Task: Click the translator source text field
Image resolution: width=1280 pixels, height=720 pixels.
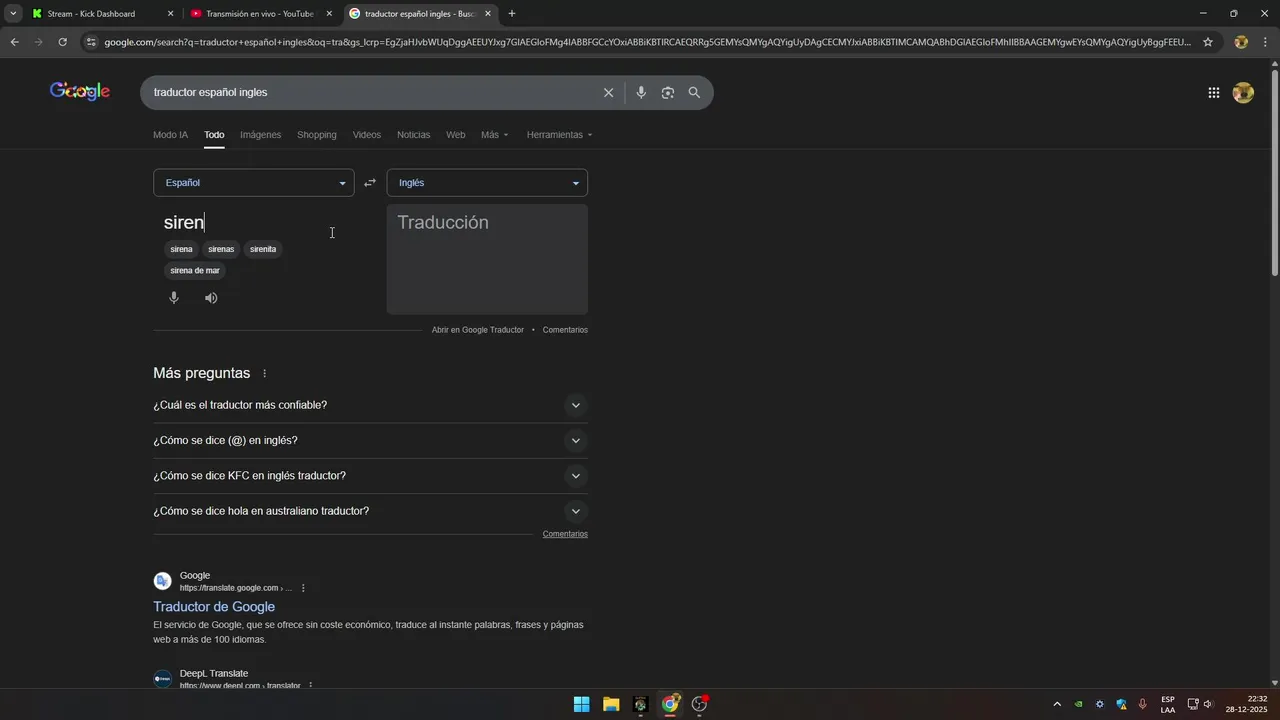Action: pos(254,222)
